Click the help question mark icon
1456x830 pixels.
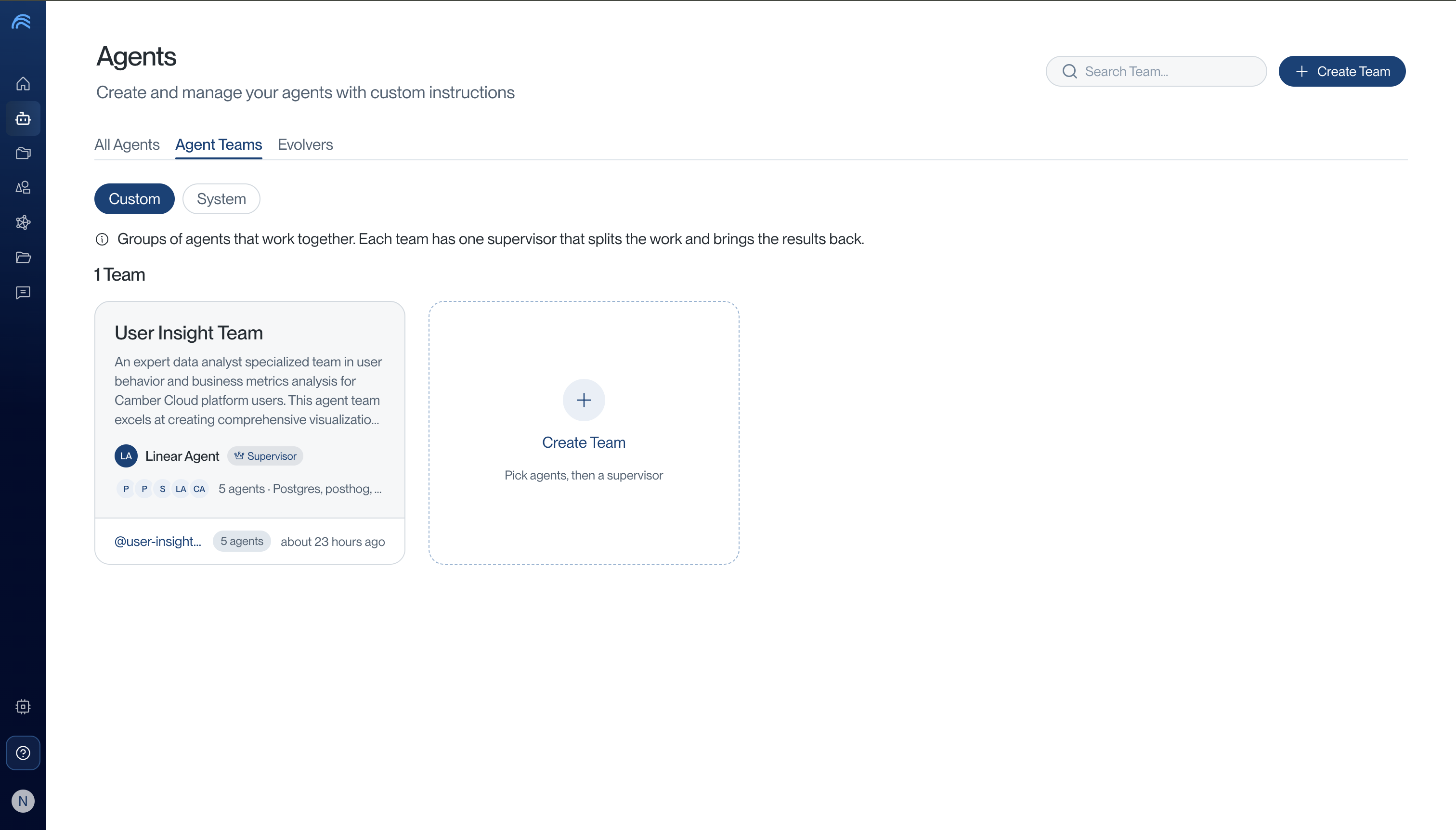pyautogui.click(x=23, y=752)
